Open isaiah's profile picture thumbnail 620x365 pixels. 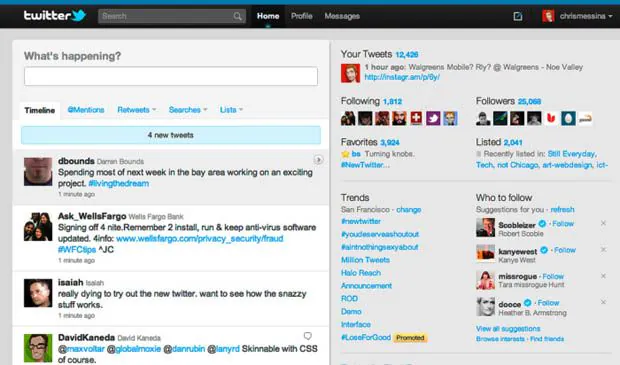point(38,293)
